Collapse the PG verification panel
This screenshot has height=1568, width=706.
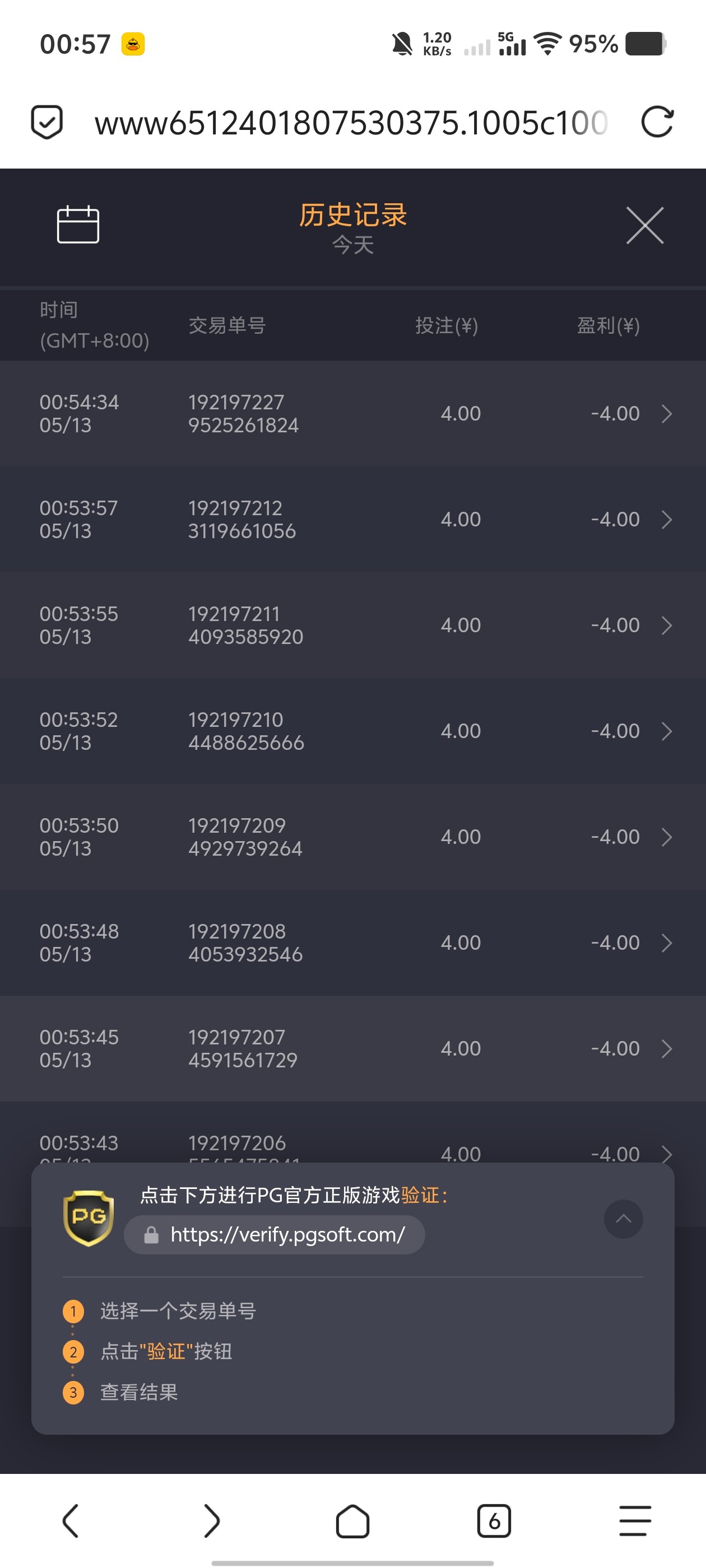tap(623, 1219)
